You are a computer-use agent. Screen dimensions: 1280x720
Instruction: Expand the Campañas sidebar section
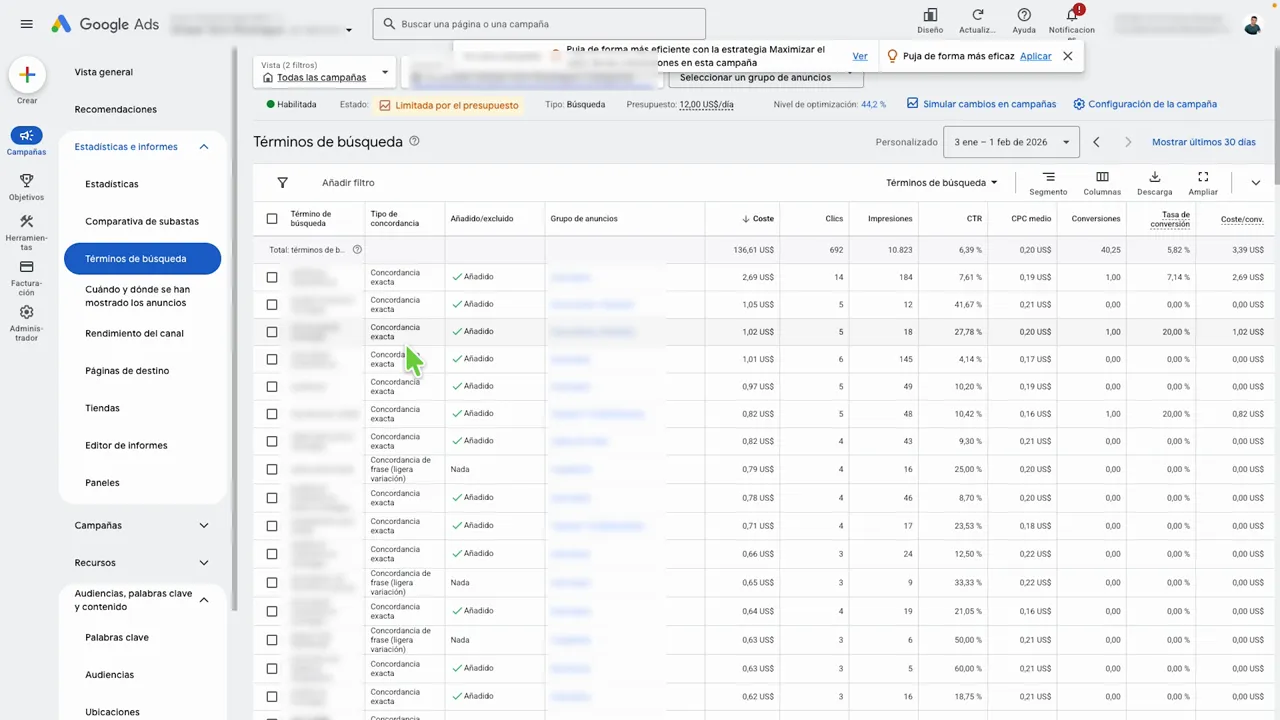point(204,526)
